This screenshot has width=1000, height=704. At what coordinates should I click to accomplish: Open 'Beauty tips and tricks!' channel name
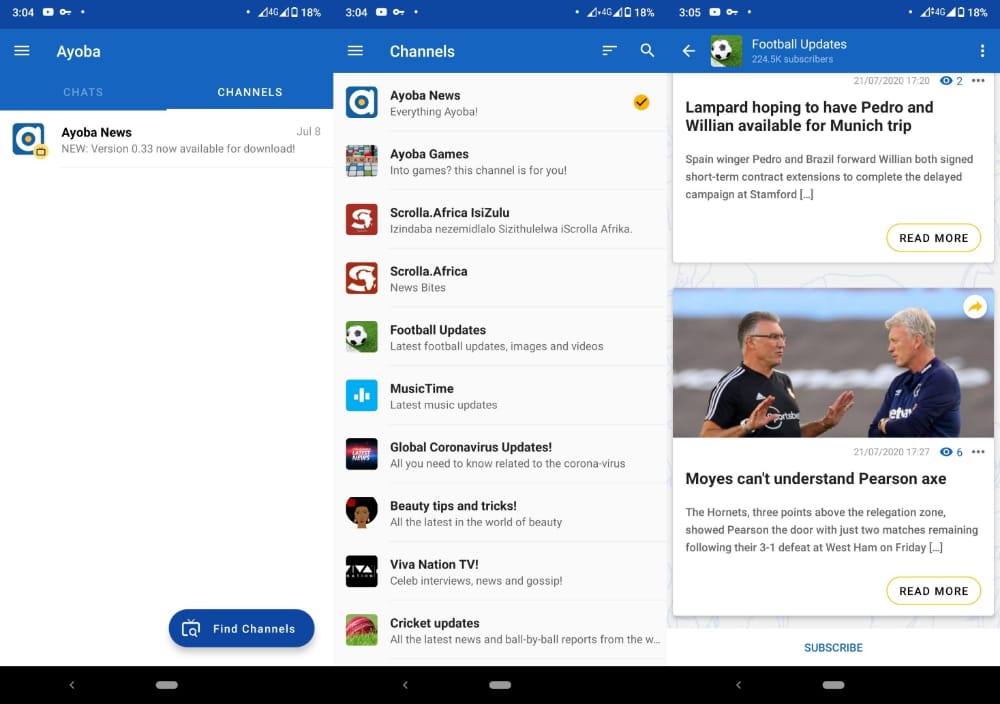pos(453,506)
